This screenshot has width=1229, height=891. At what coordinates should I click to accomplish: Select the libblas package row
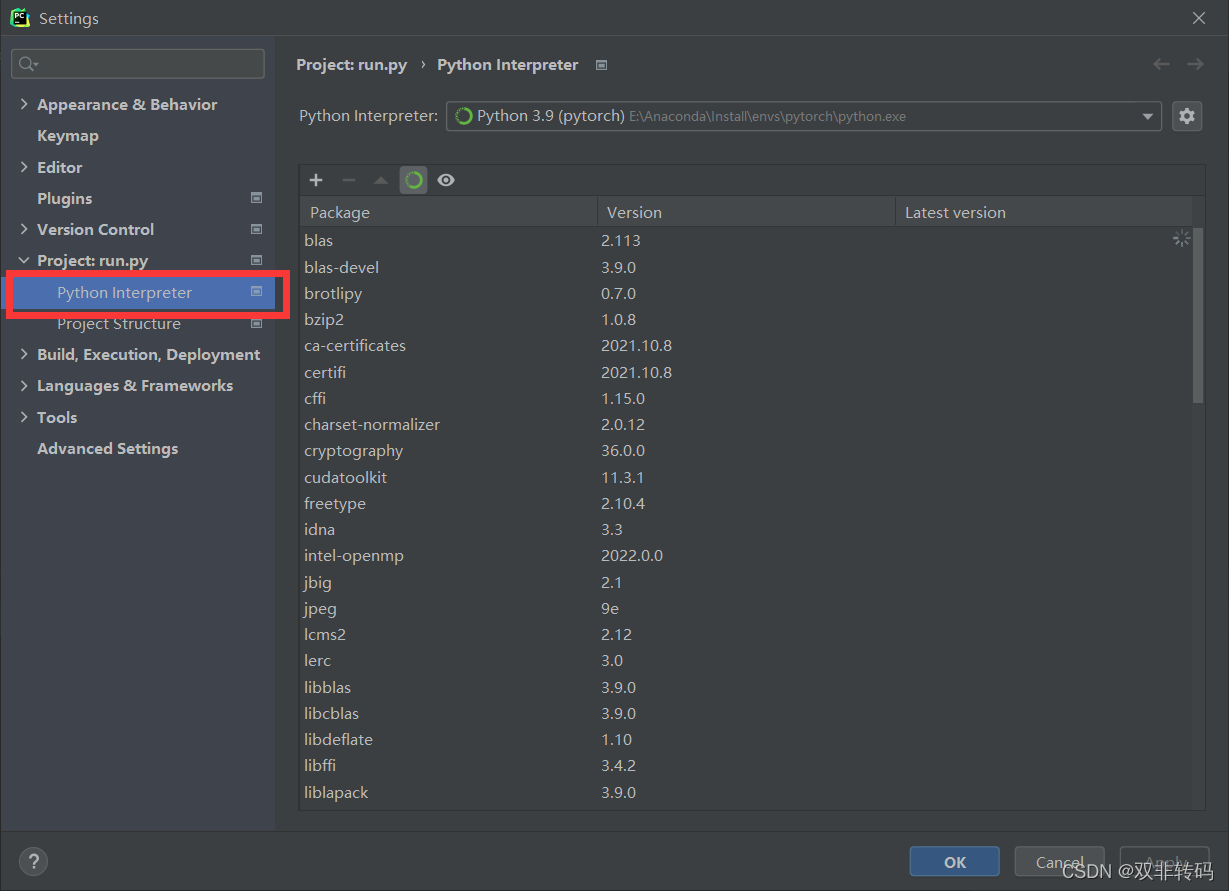point(746,687)
